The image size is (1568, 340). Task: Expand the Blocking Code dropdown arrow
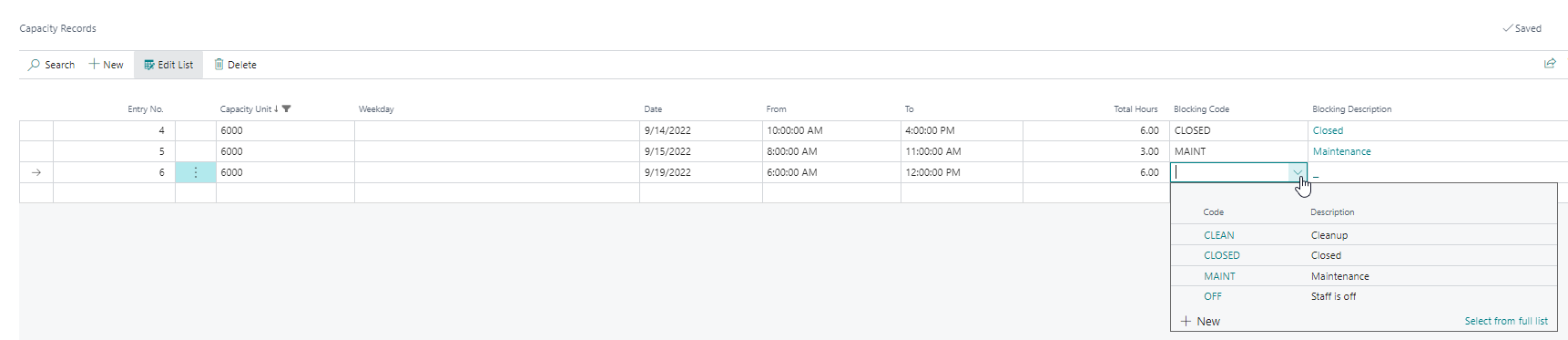pyautogui.click(x=1297, y=172)
